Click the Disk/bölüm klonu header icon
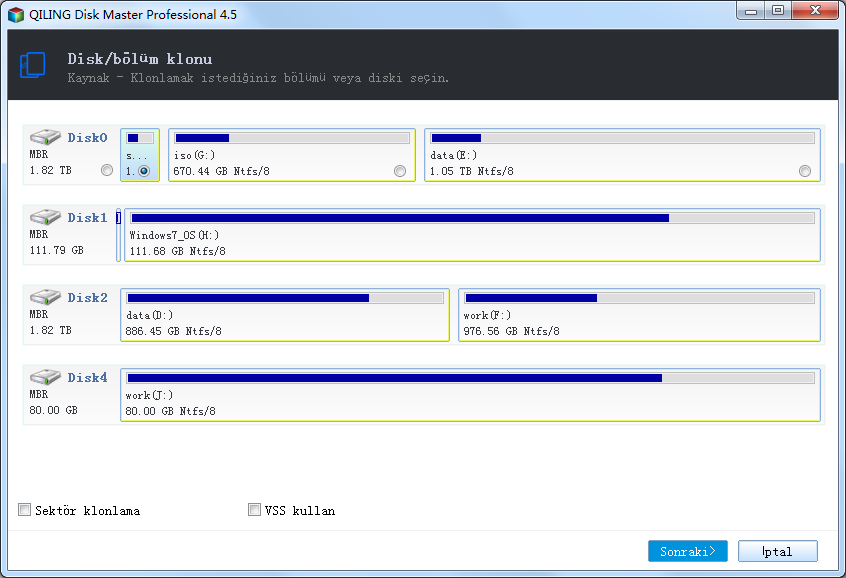This screenshot has height=578, width=846. pos(32,65)
